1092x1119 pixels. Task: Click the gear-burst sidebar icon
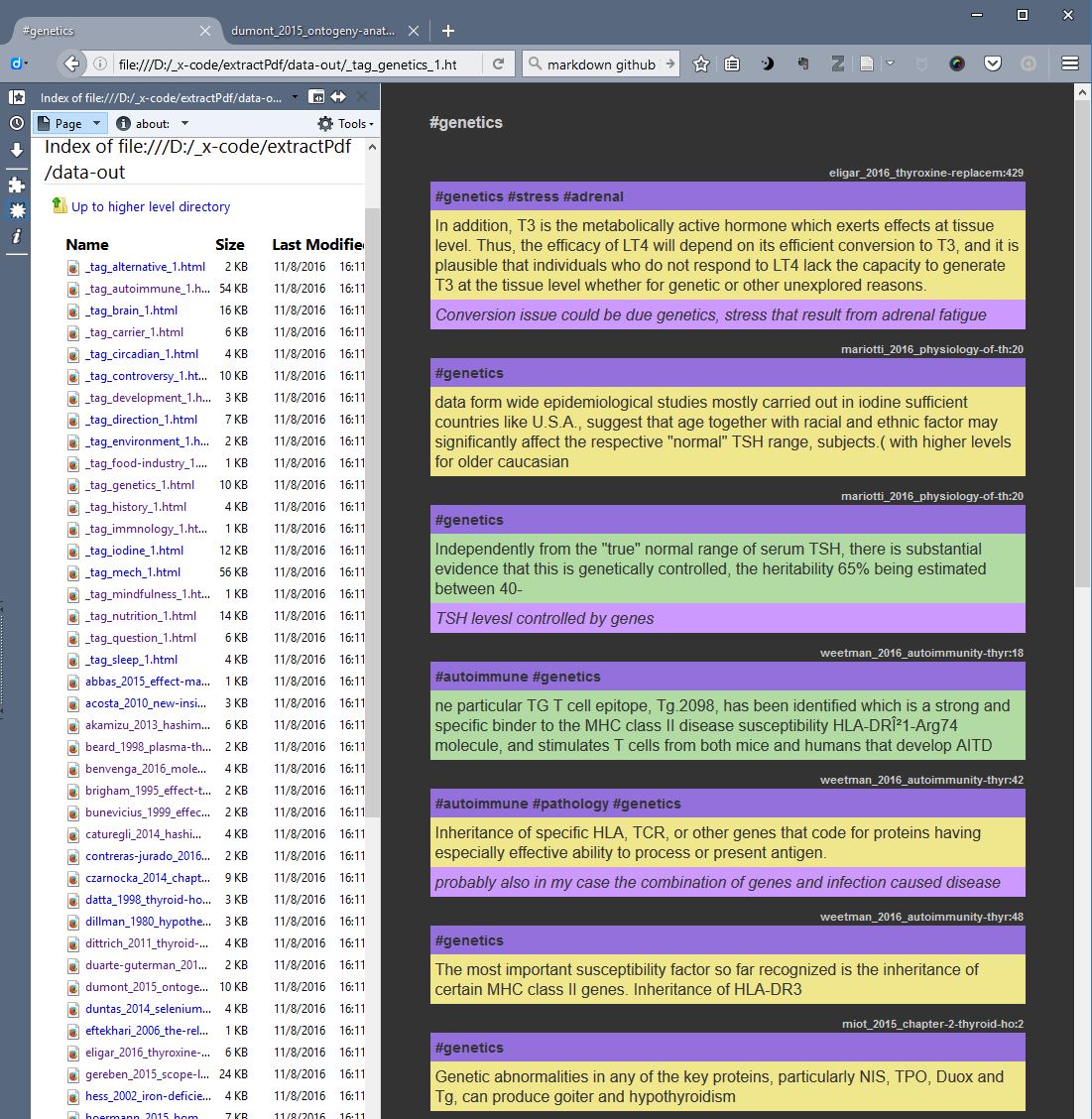tap(17, 210)
